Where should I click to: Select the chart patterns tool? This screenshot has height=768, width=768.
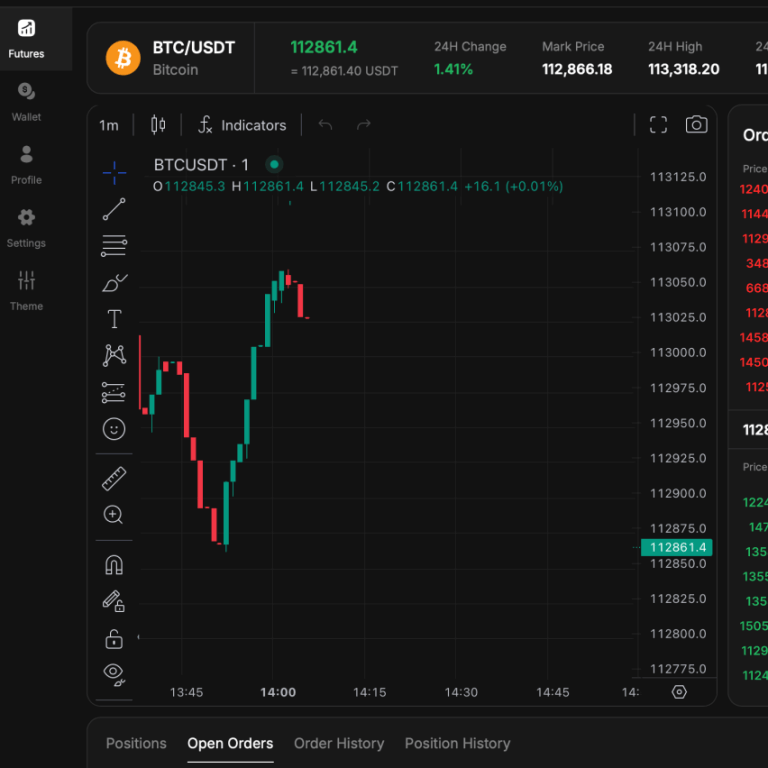114,356
